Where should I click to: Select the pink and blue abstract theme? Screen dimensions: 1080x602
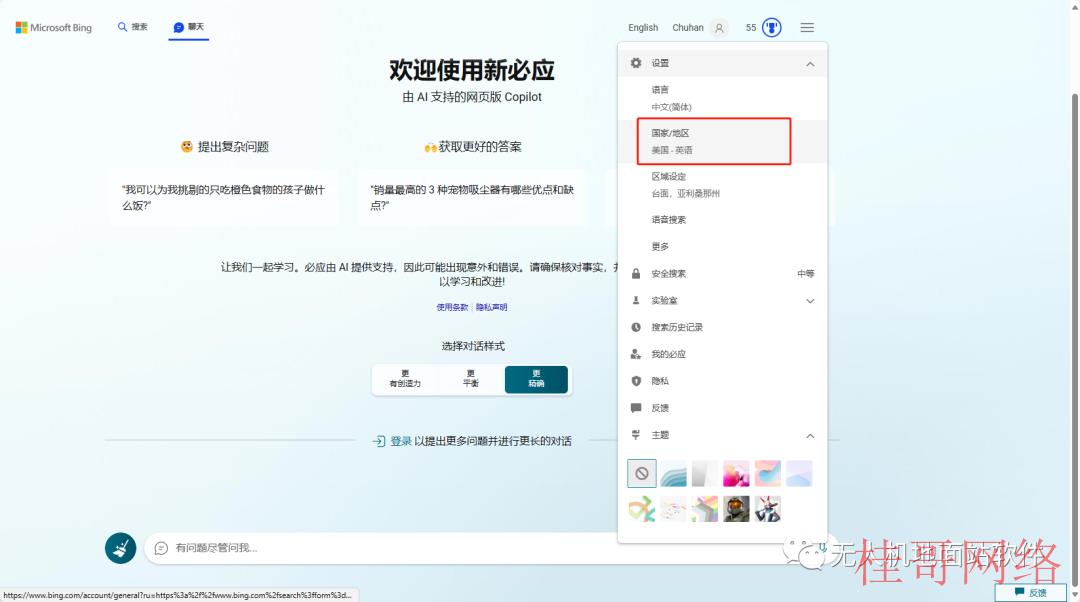tap(767, 474)
